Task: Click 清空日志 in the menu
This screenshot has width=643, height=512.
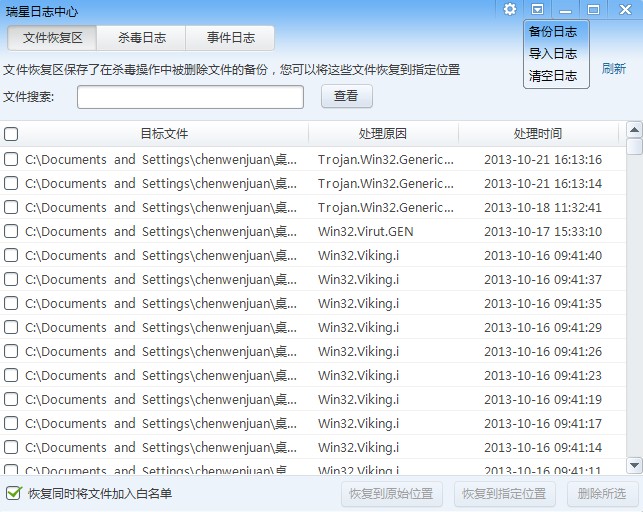Action: 553,76
